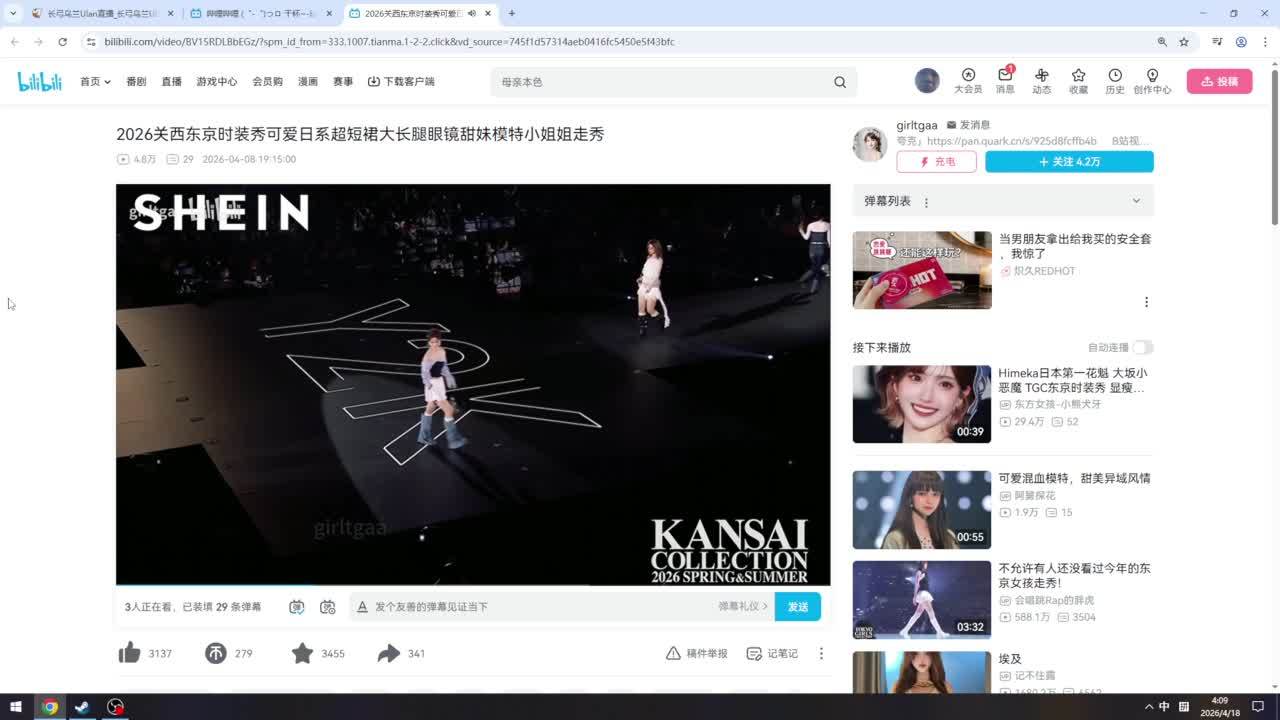
Task: Open the 首页 dropdown menu
Action: click(x=95, y=82)
